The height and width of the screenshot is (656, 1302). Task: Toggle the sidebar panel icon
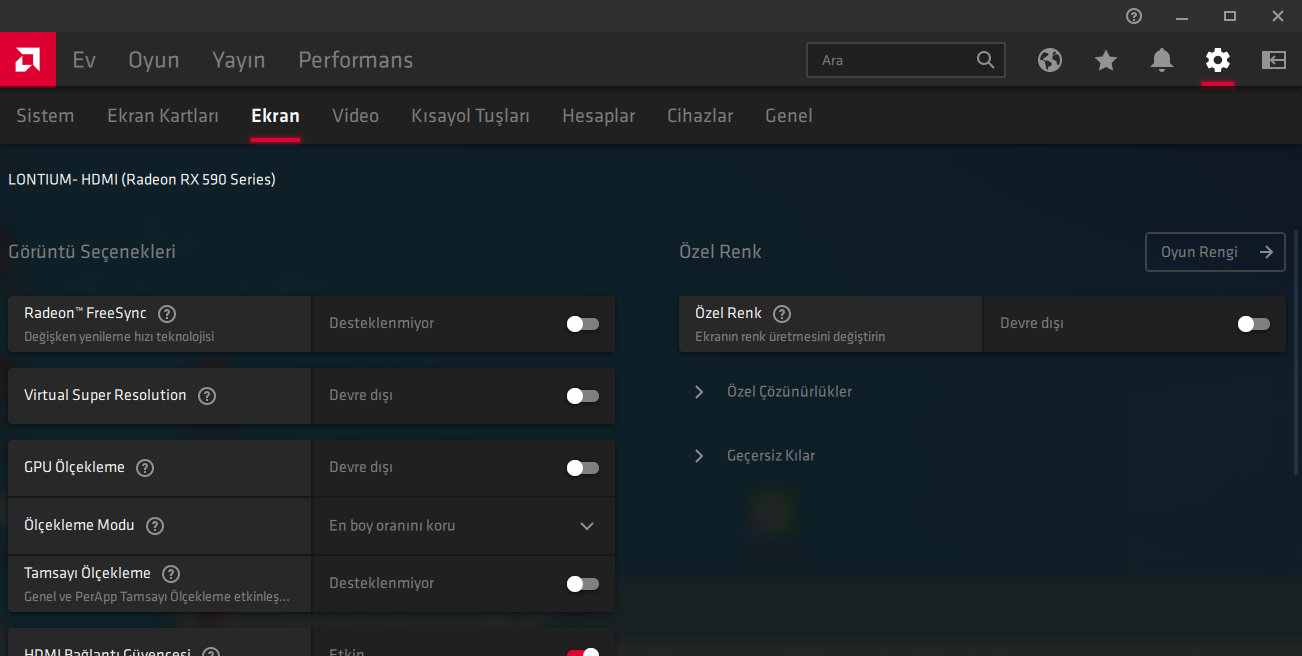coord(1273,60)
